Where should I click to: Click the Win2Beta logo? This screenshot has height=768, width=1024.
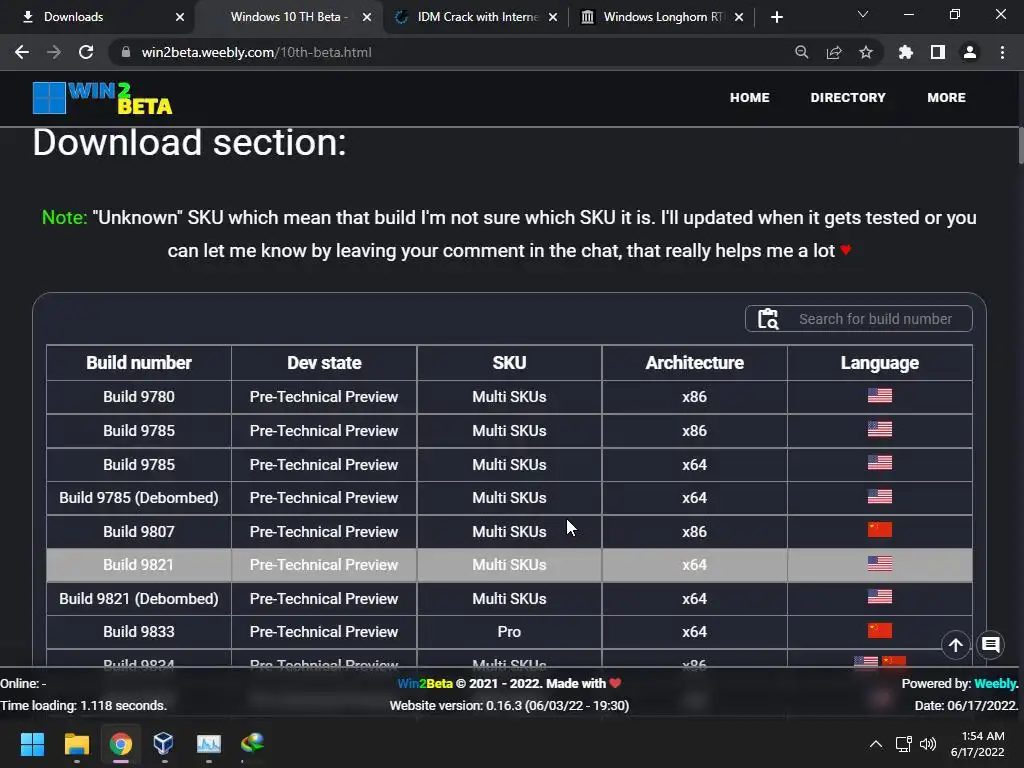pos(103,99)
